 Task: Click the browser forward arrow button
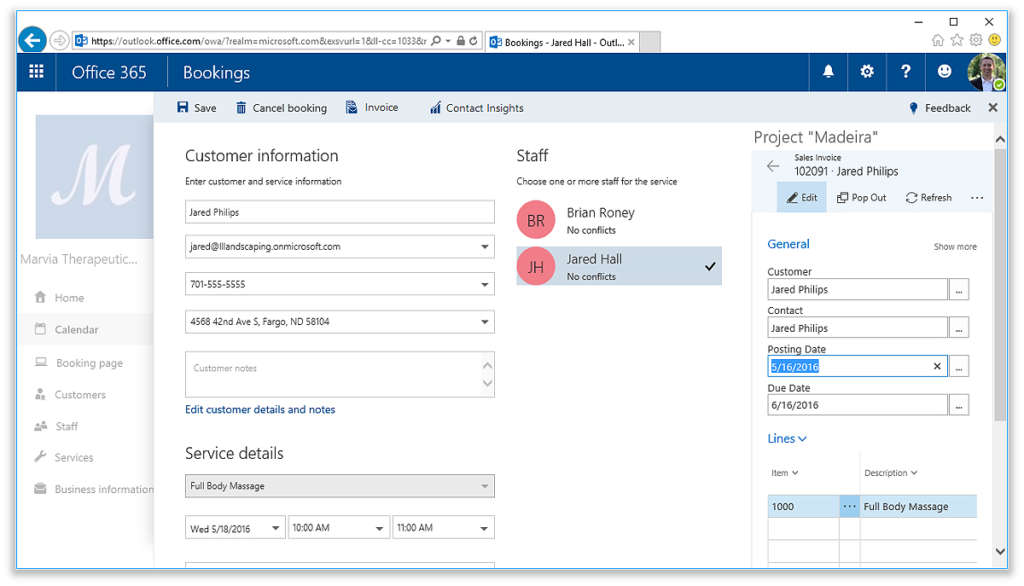pyautogui.click(x=59, y=41)
